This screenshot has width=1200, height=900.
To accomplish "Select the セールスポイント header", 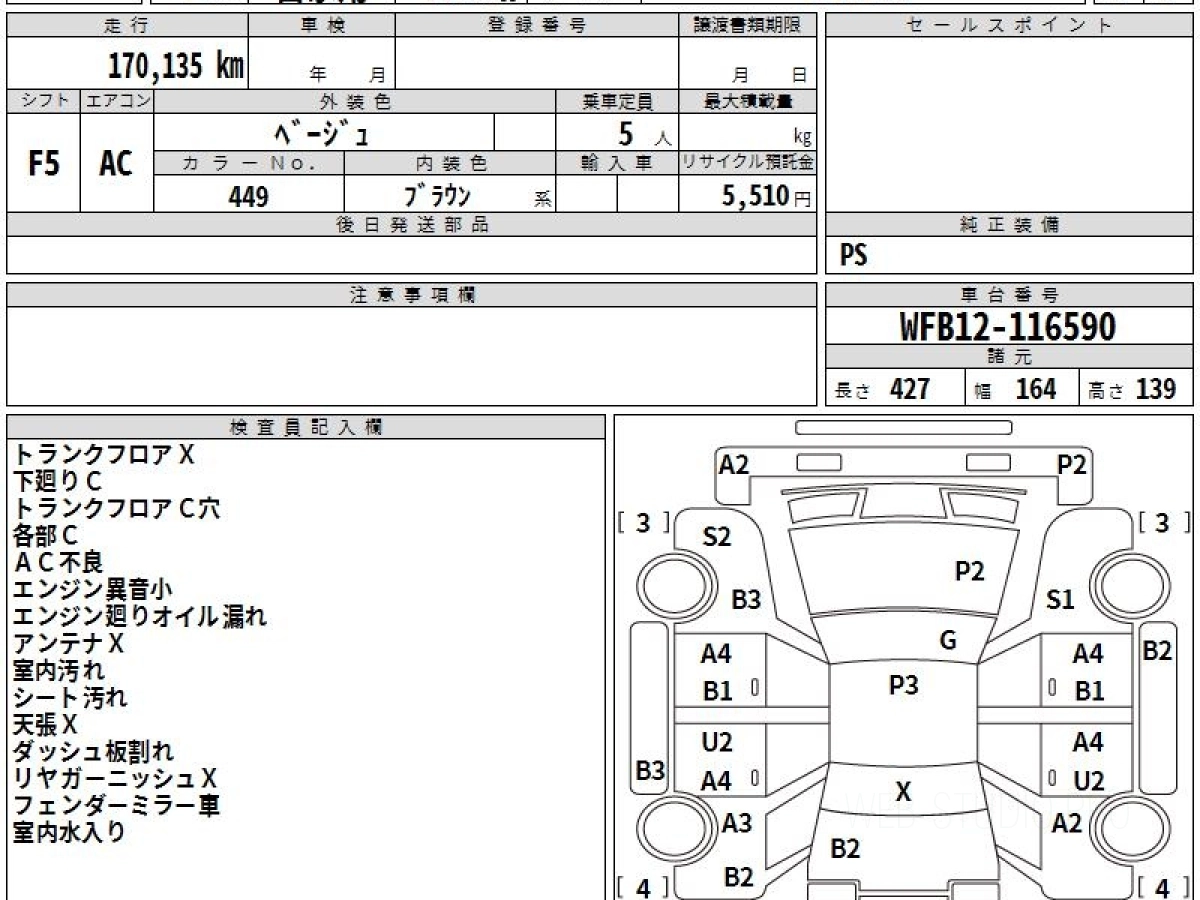I will pyautogui.click(x=1009, y=26).
